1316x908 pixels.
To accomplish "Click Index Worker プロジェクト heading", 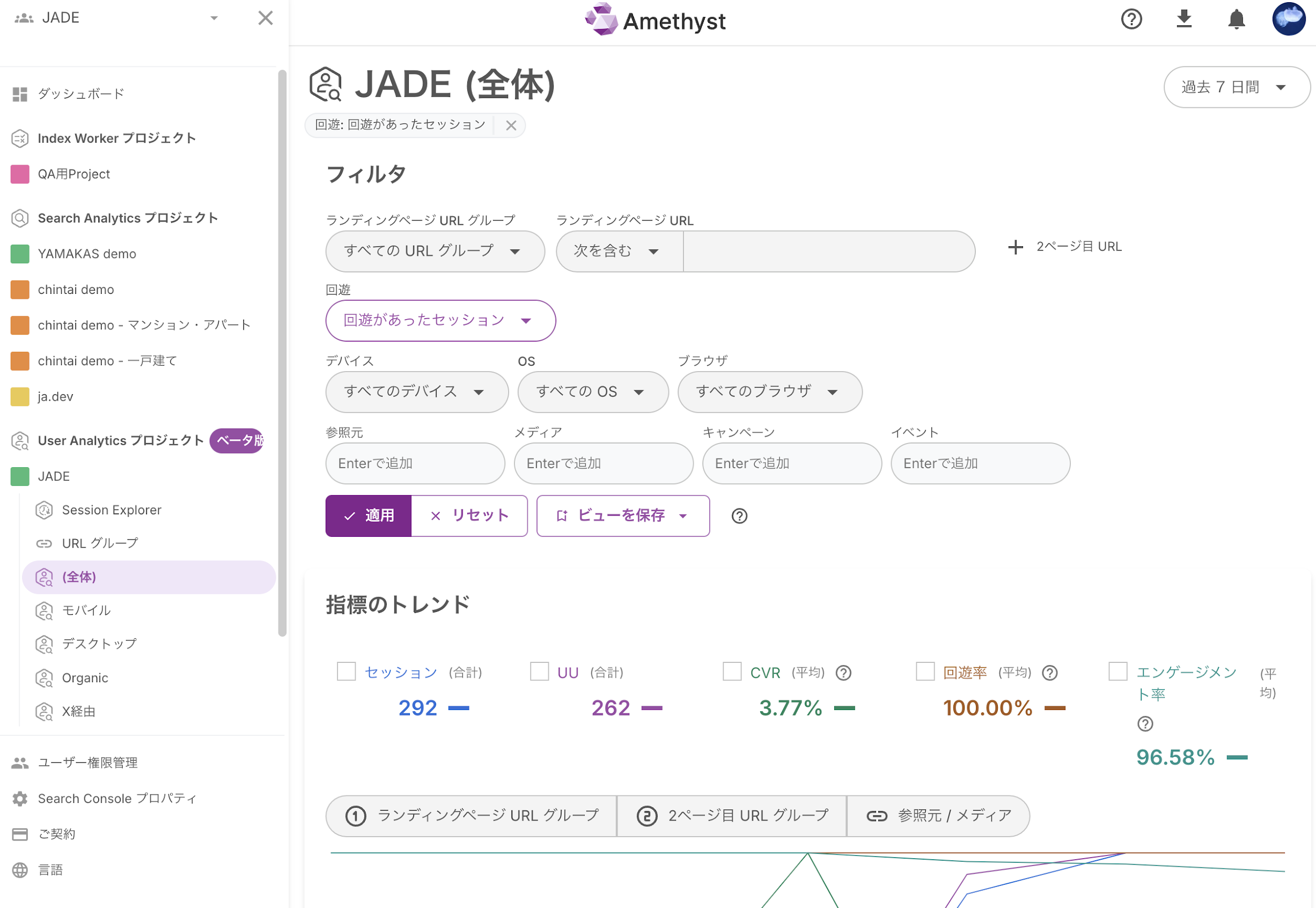I will pyautogui.click(x=116, y=138).
